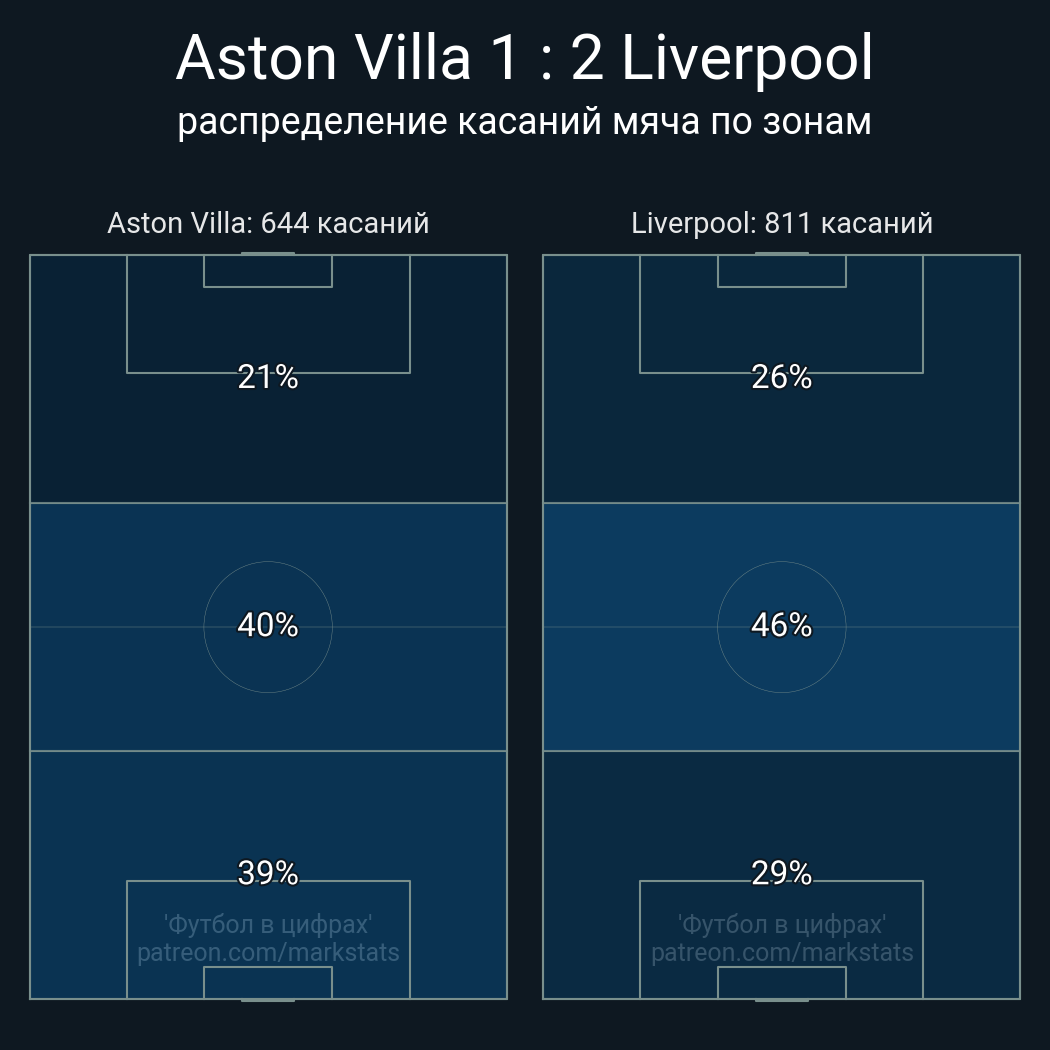Click the bottom goal box on Aston Villa pitch

268,983
